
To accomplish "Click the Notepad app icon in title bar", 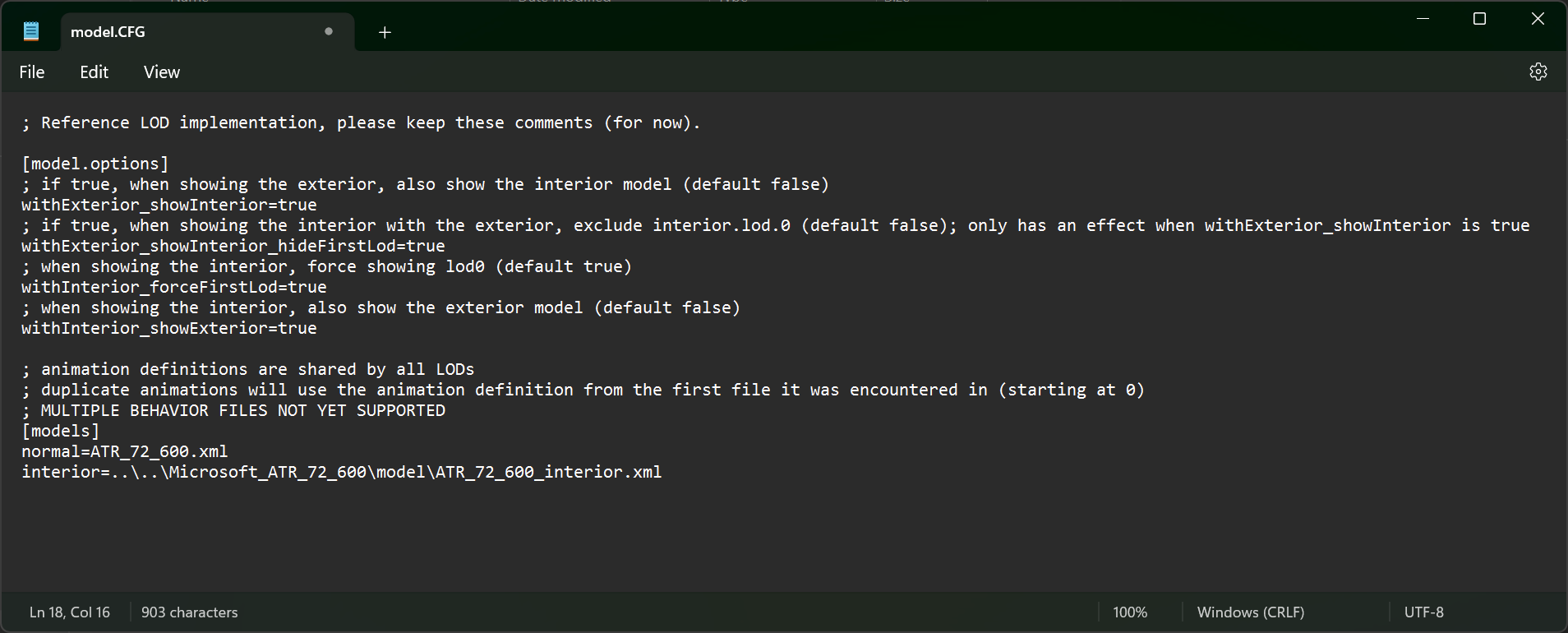I will (x=30, y=30).
